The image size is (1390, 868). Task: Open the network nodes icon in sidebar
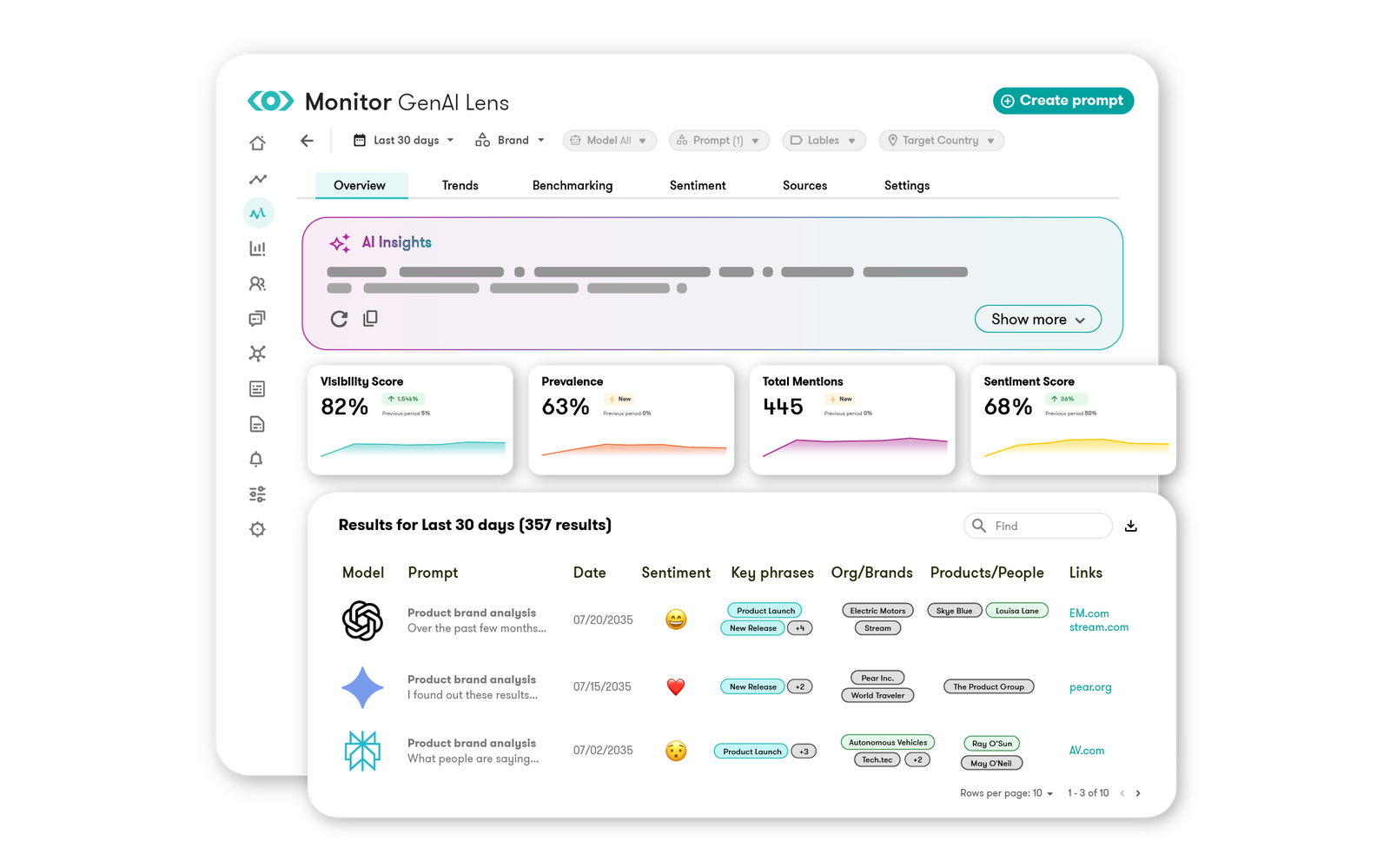click(x=257, y=354)
